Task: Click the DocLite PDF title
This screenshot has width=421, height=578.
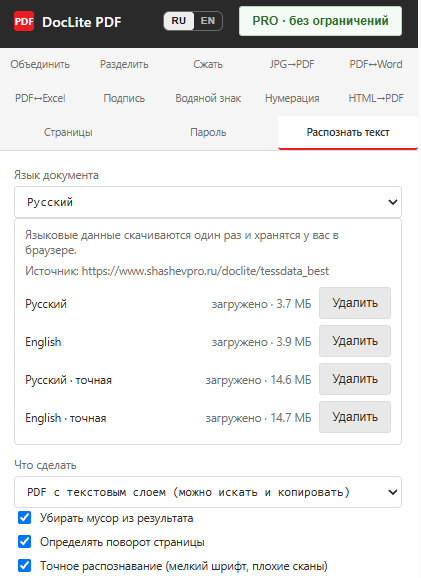Action: pyautogui.click(x=81, y=22)
